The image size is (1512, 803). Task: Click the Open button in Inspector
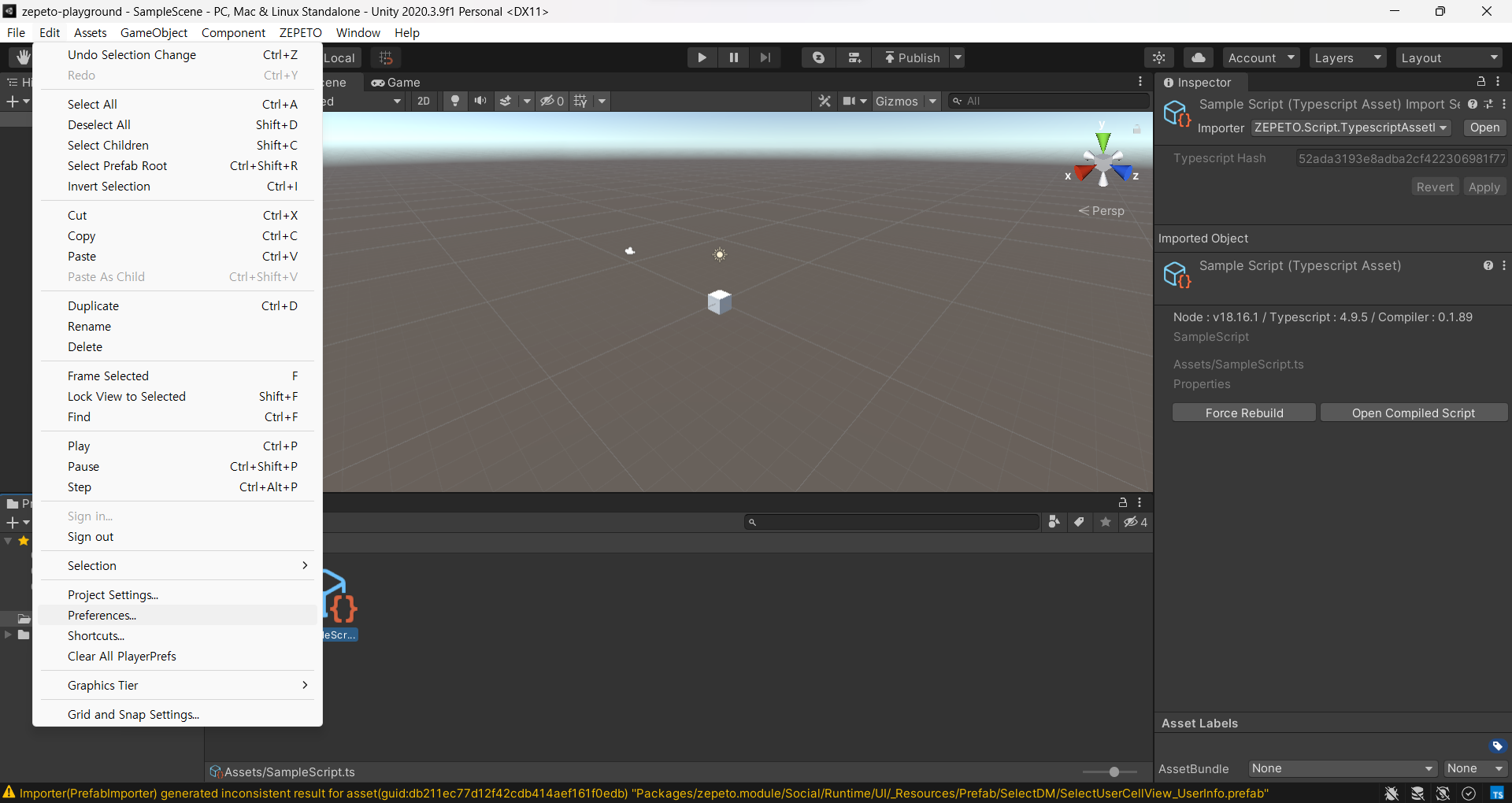pyautogui.click(x=1484, y=128)
